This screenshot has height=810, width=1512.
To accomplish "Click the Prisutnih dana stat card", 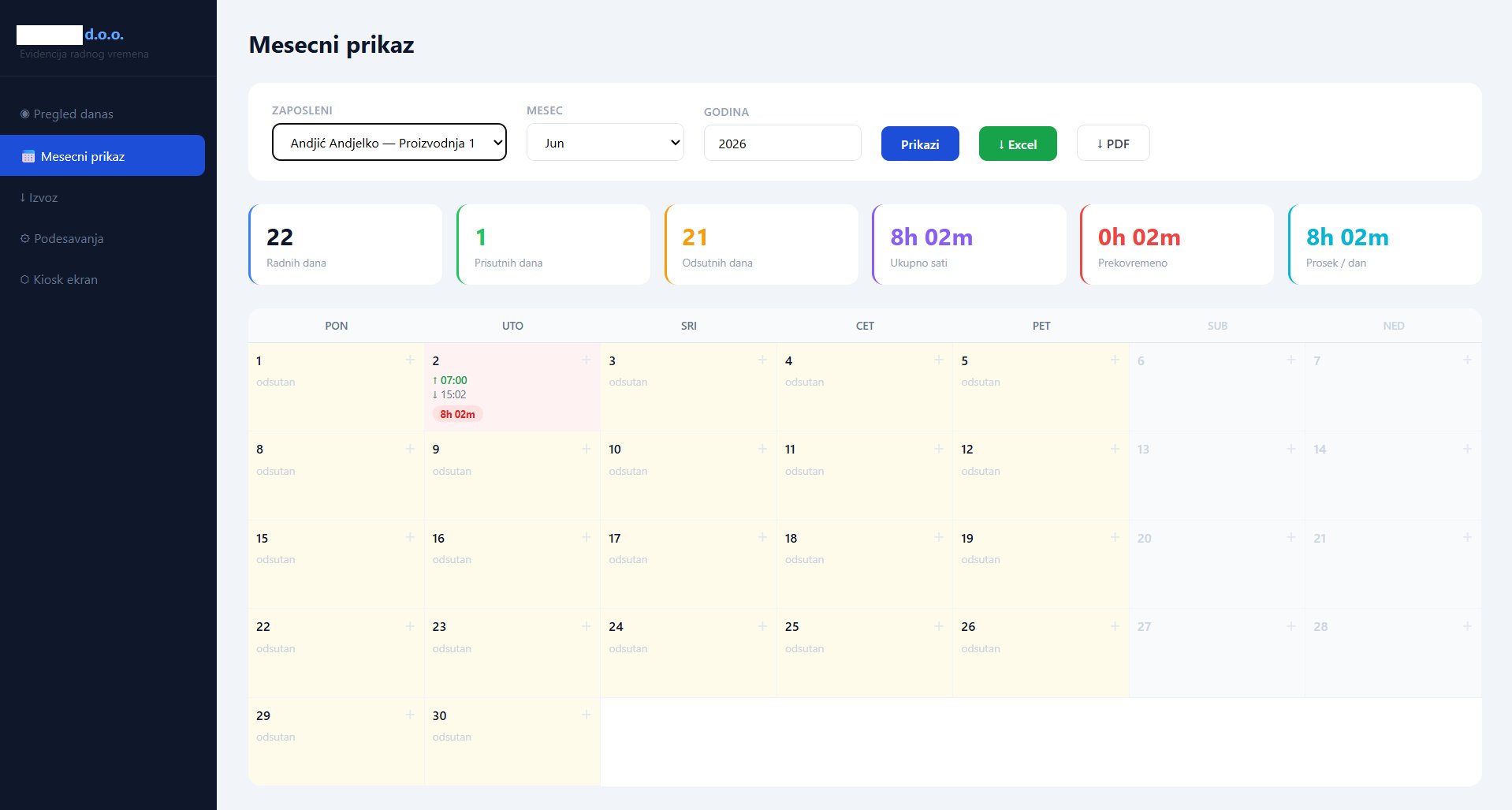I will tap(553, 244).
